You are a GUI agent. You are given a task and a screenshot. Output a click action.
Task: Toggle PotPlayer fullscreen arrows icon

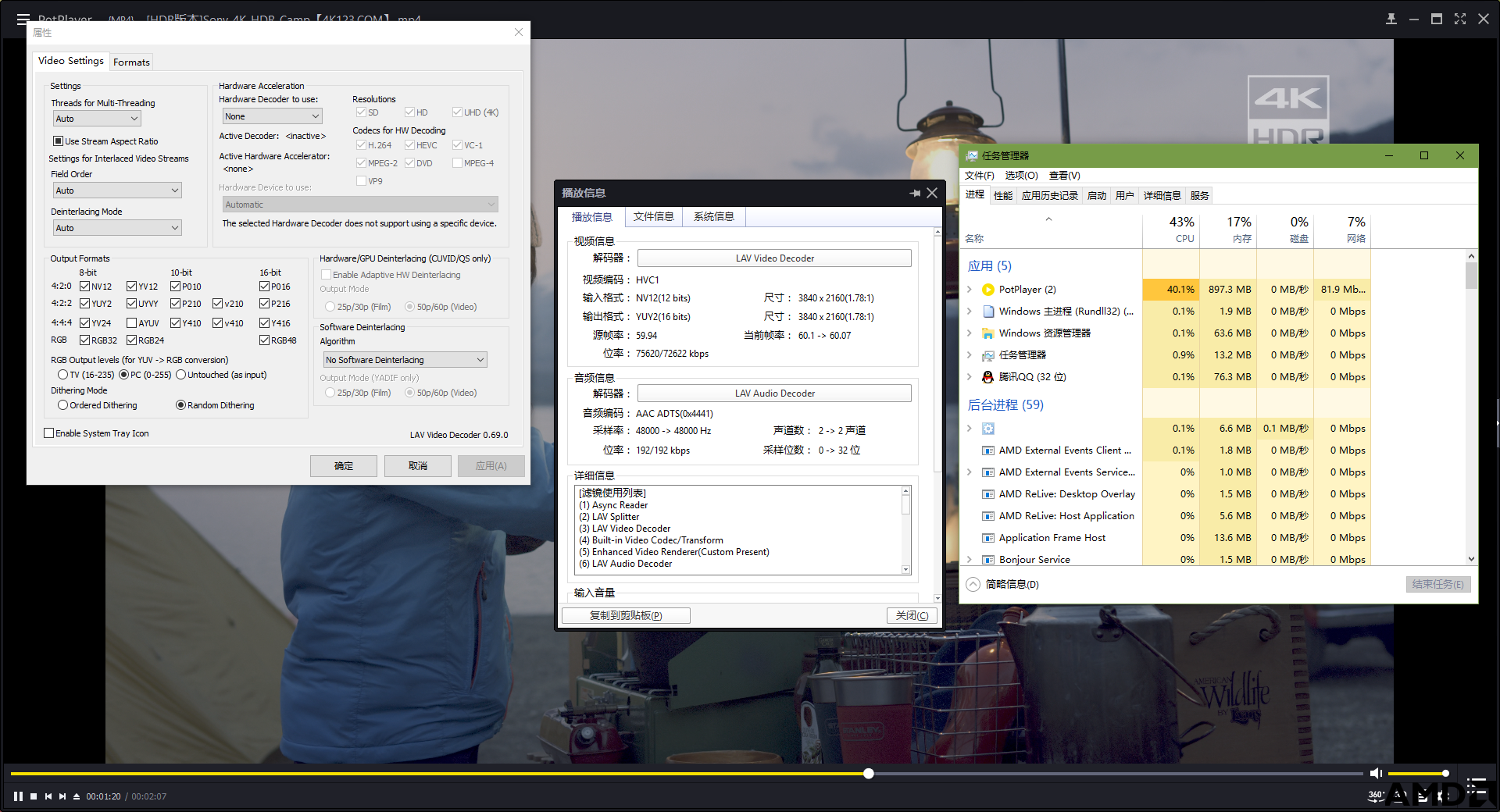1460,19
